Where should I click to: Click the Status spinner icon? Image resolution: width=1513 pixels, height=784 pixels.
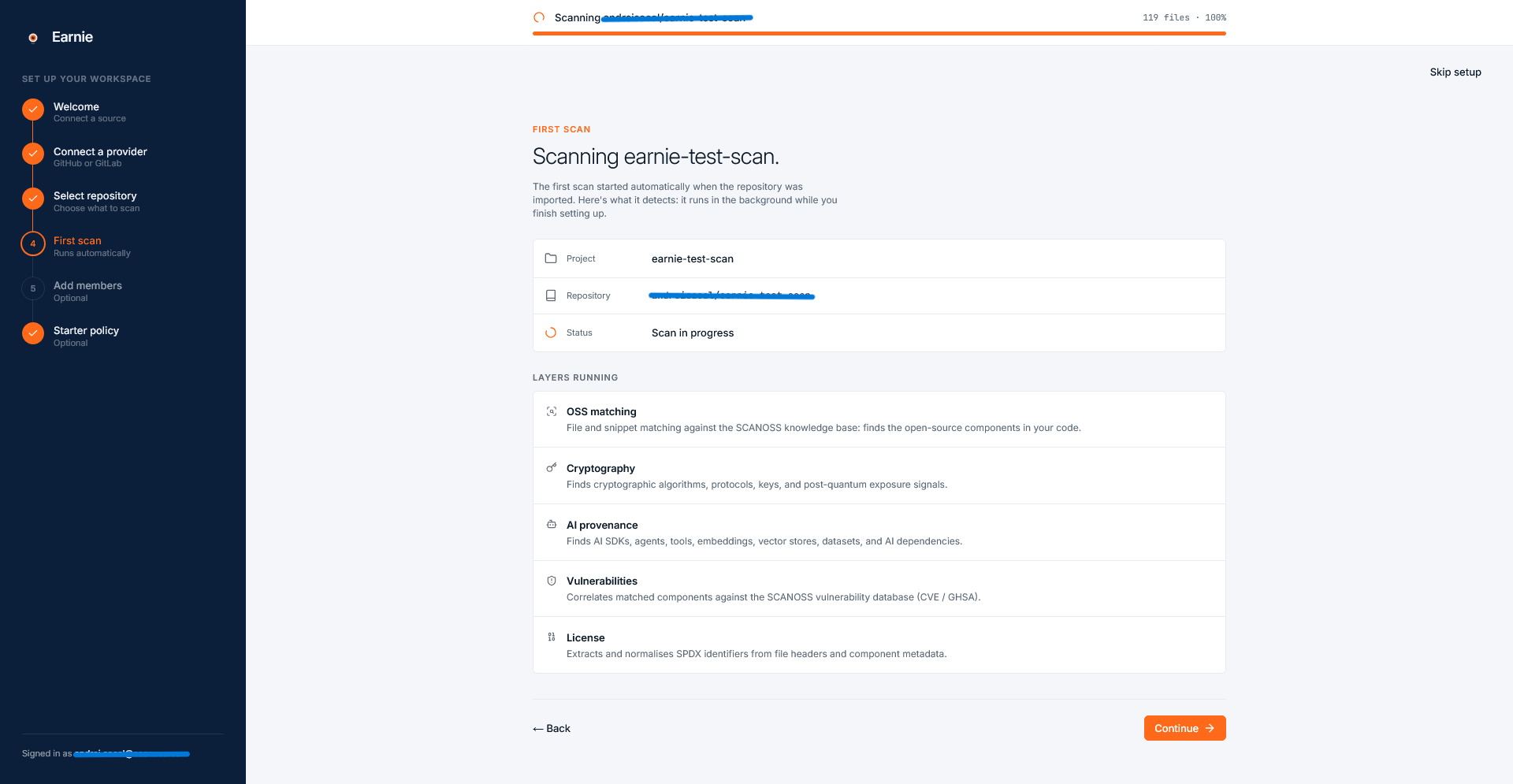(x=551, y=333)
